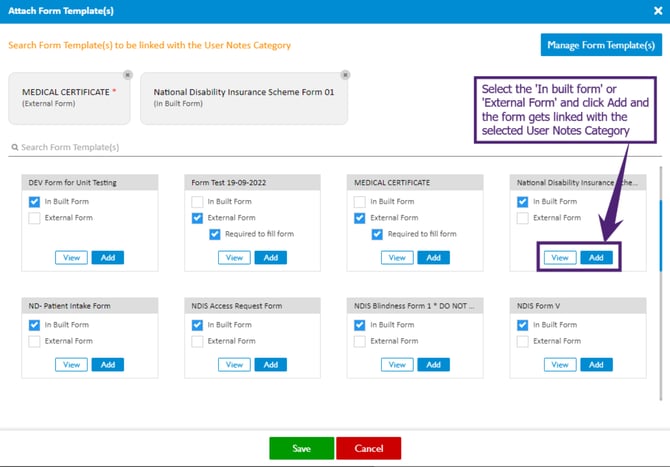
Task: Toggle Required to fill form under MEDICAL CERTIFICATE
Action: click(377, 234)
